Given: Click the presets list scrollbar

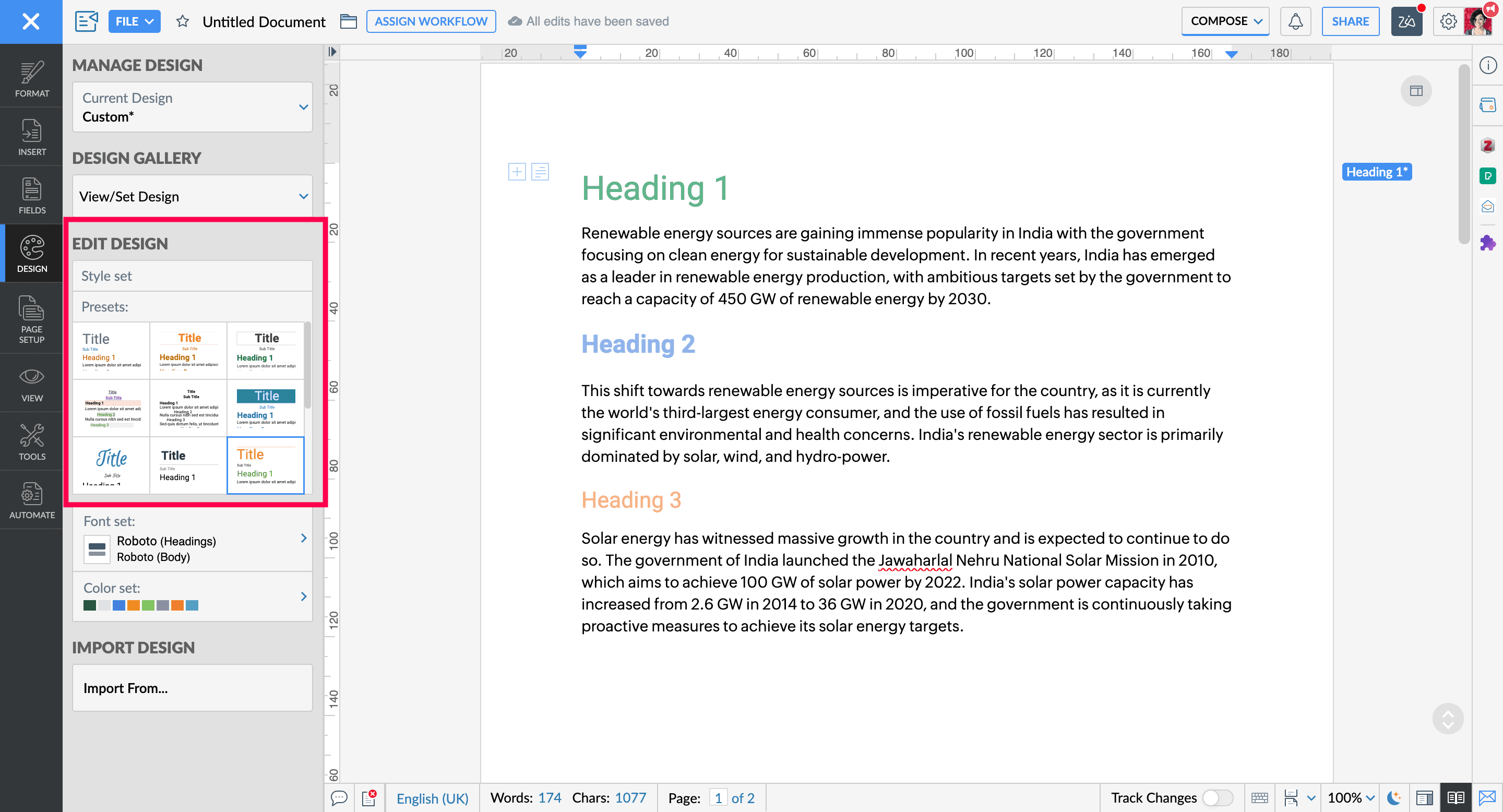Looking at the screenshot, I should tap(307, 365).
